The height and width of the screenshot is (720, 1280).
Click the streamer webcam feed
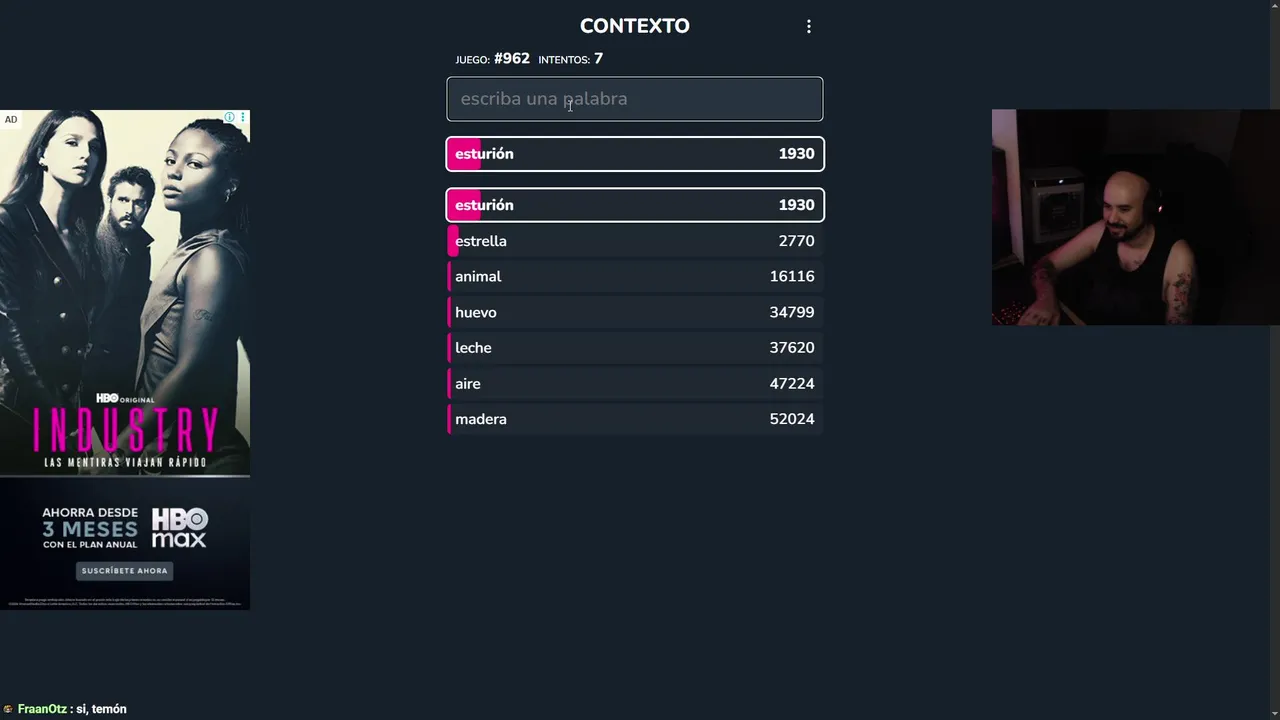(x=1135, y=217)
